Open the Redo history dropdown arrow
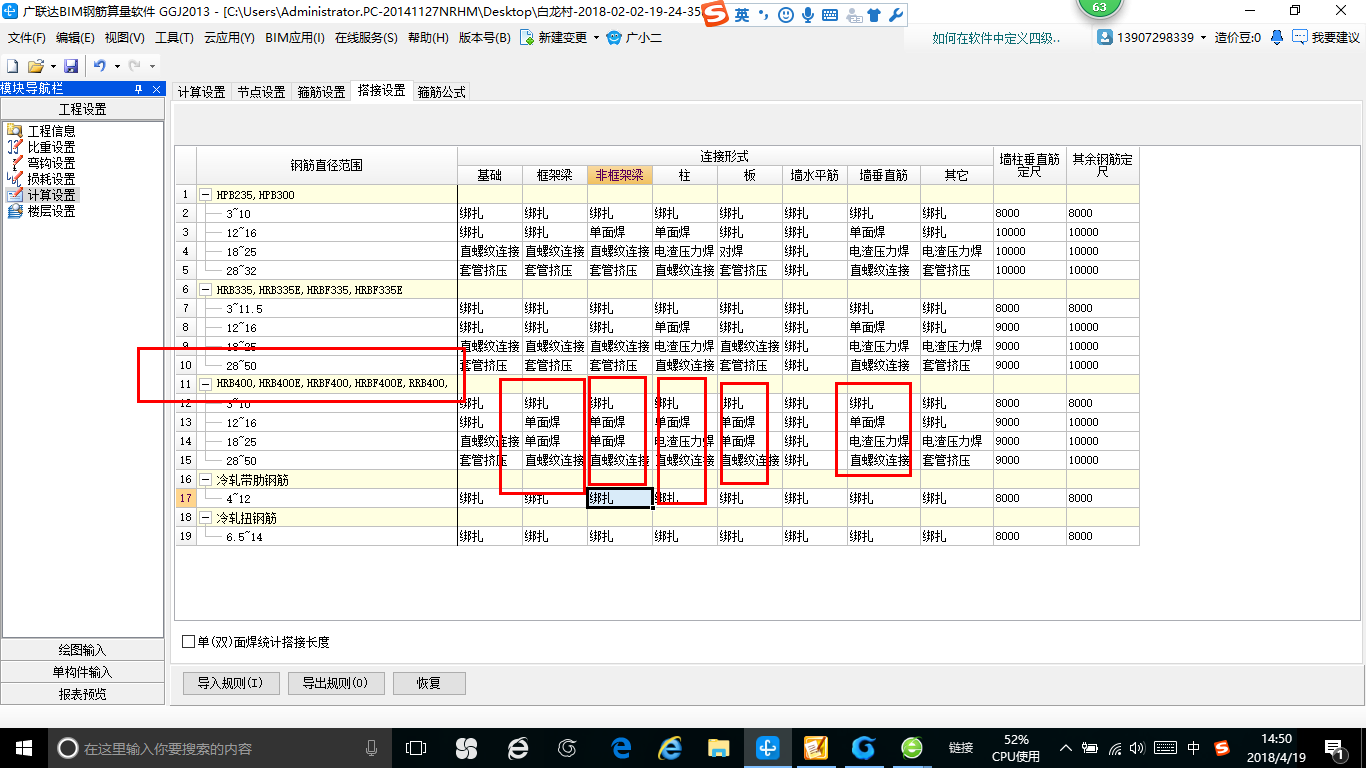1366x768 pixels. tap(152, 66)
